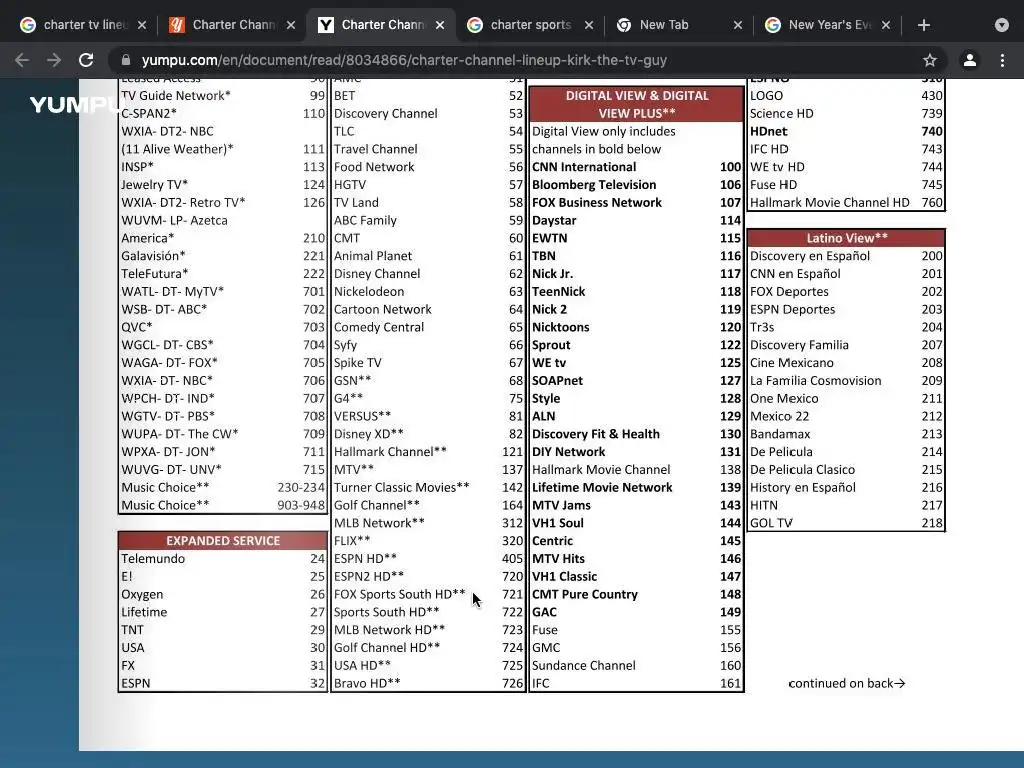Close the 'charter tv lineup' tab

click(x=142, y=25)
